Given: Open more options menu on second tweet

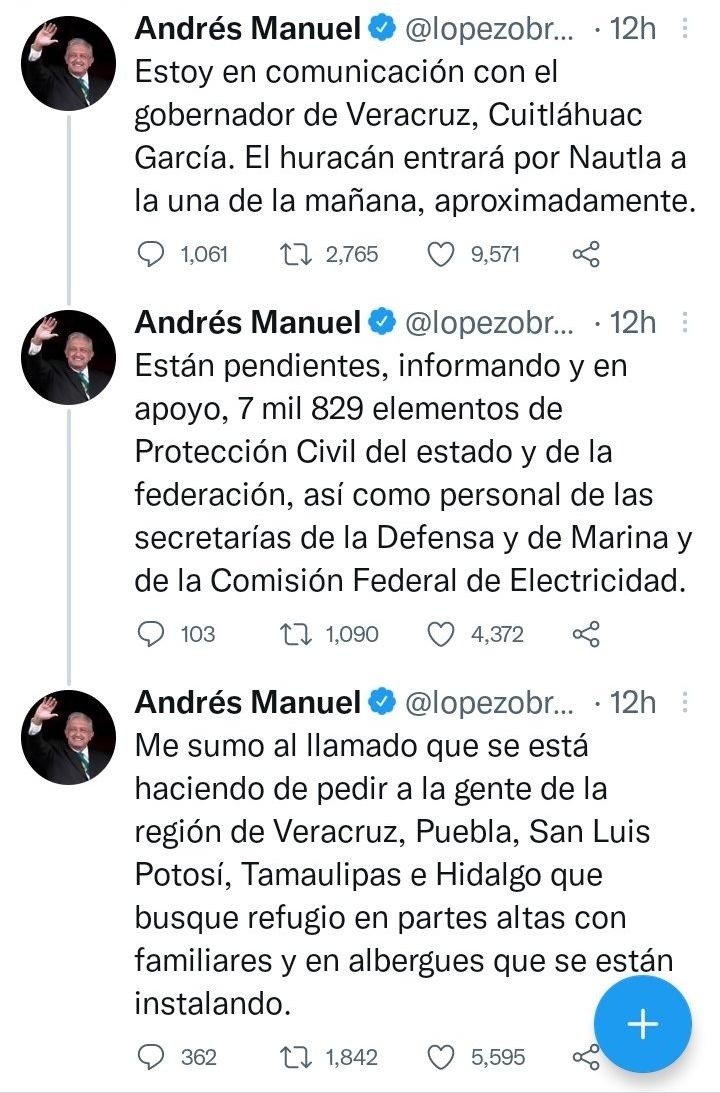Looking at the screenshot, I should [x=685, y=322].
